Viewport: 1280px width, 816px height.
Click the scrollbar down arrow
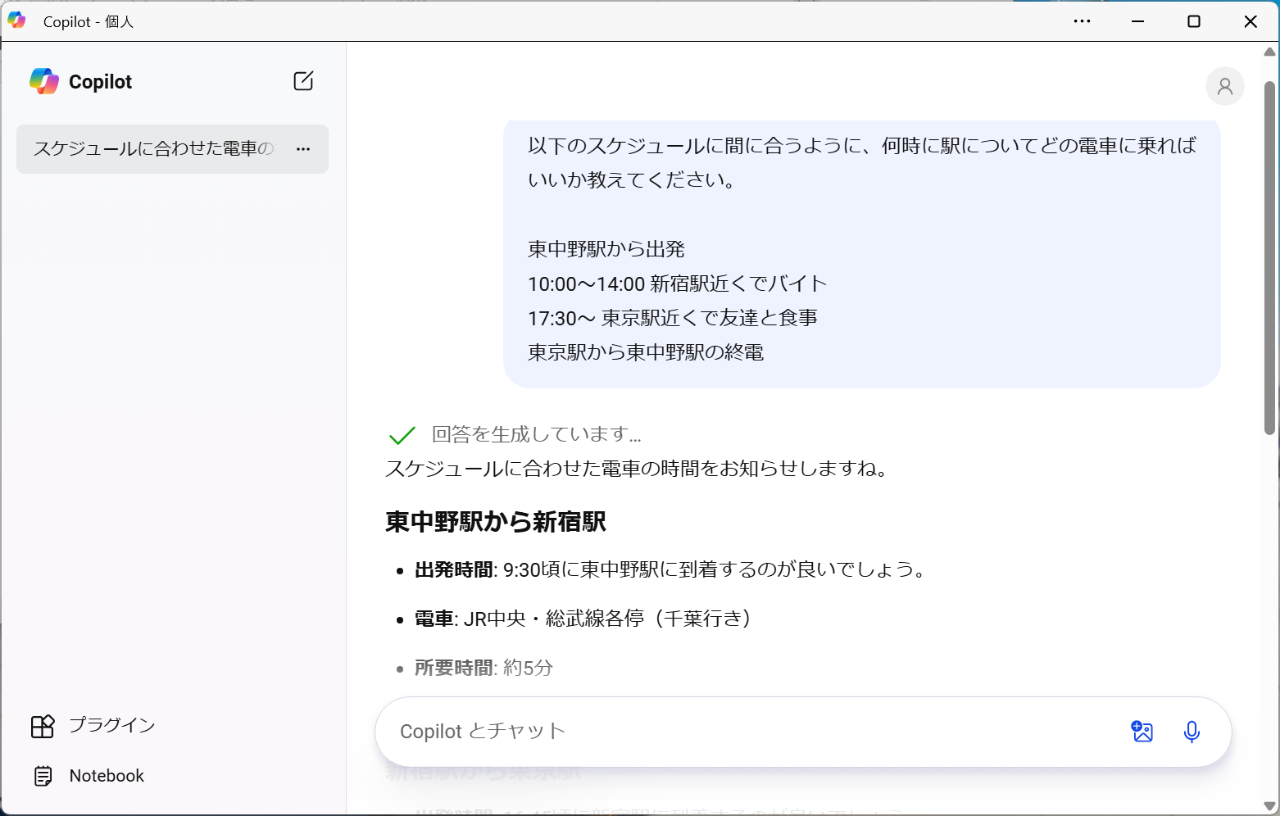click(1269, 805)
